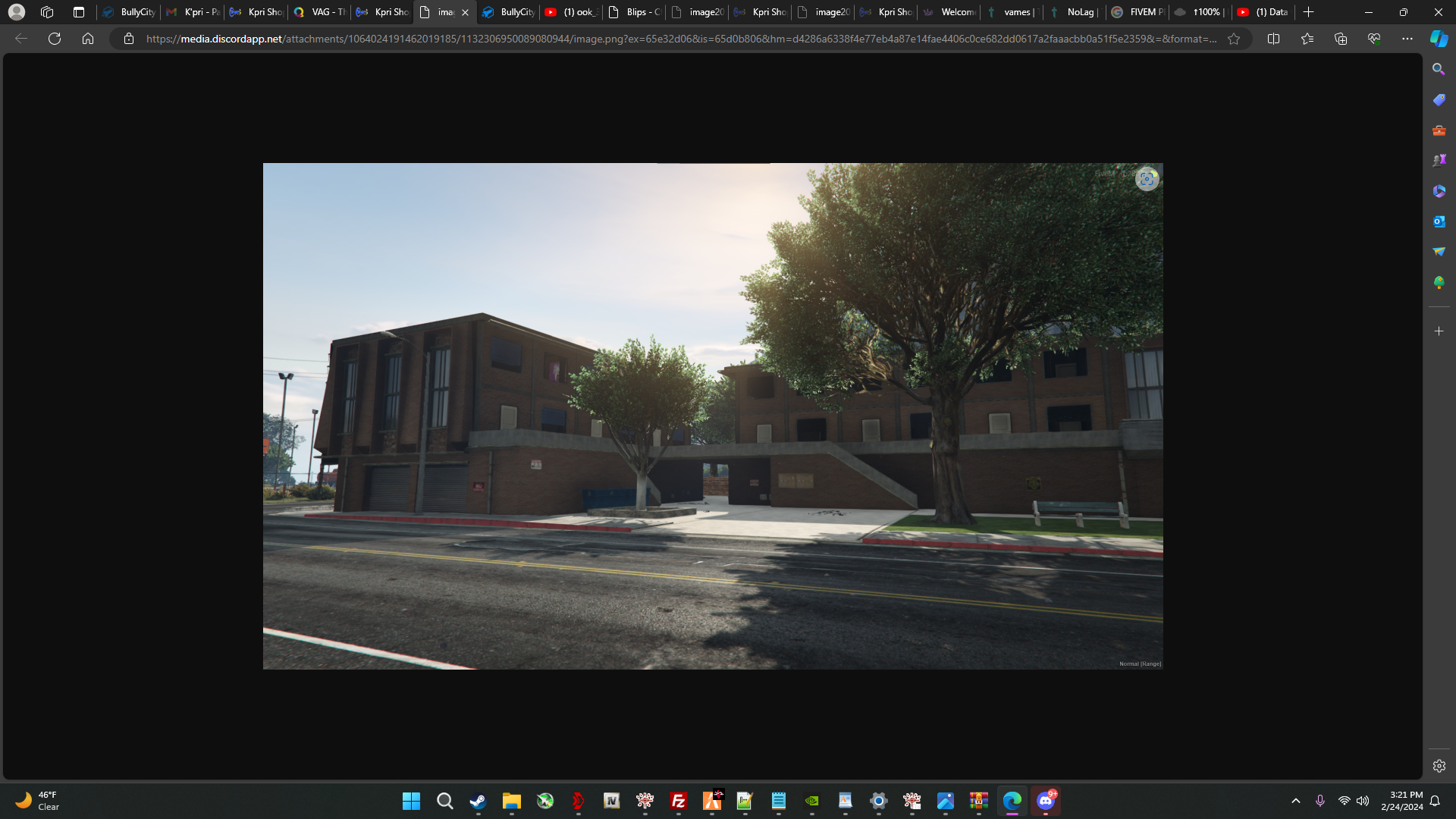The height and width of the screenshot is (819, 1456).
Task: Open Settings and more ellipsis menu
Action: coord(1407,39)
